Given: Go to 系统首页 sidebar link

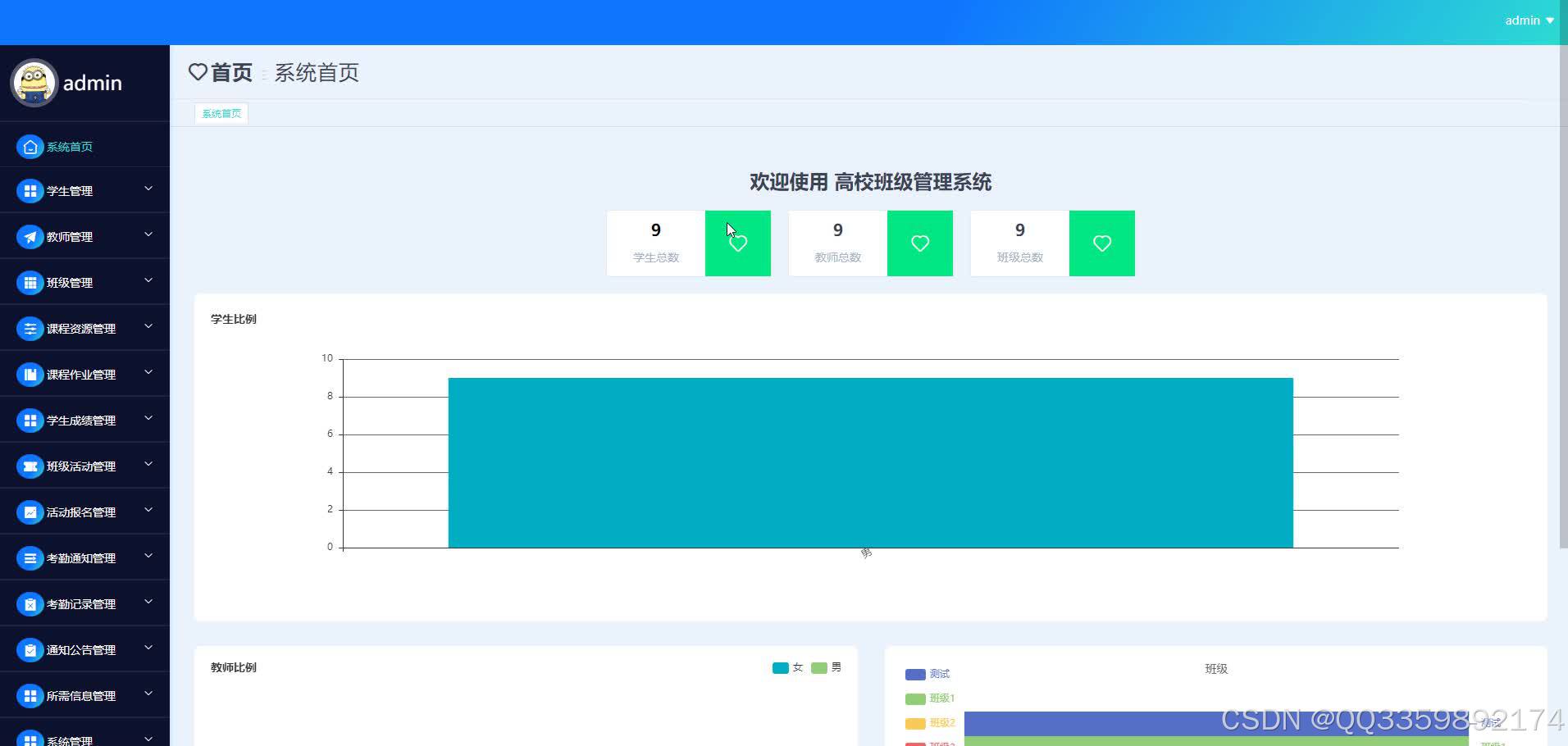Looking at the screenshot, I should [x=70, y=147].
